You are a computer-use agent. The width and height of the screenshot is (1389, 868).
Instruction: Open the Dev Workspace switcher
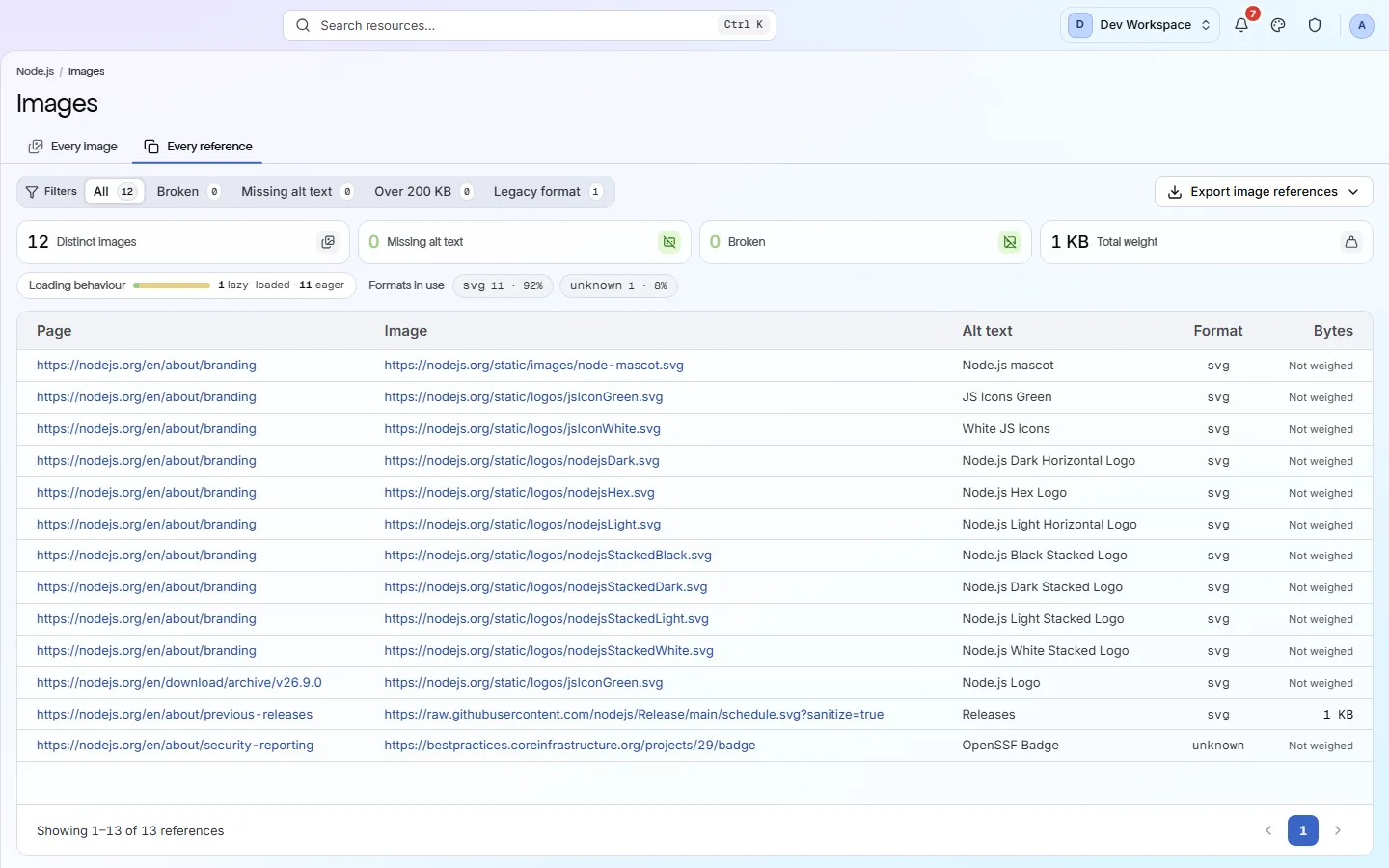pyautogui.click(x=1139, y=25)
